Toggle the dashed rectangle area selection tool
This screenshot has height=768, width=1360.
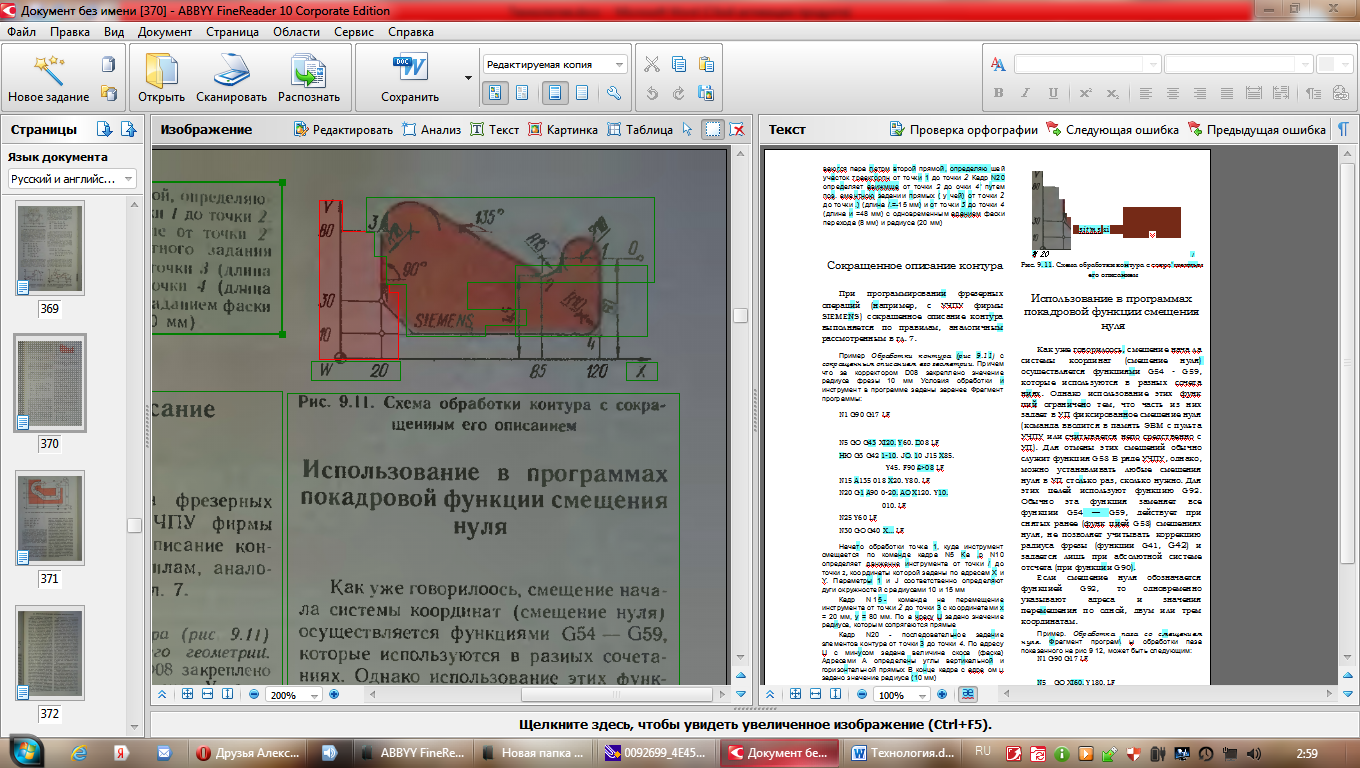pyautogui.click(x=712, y=129)
